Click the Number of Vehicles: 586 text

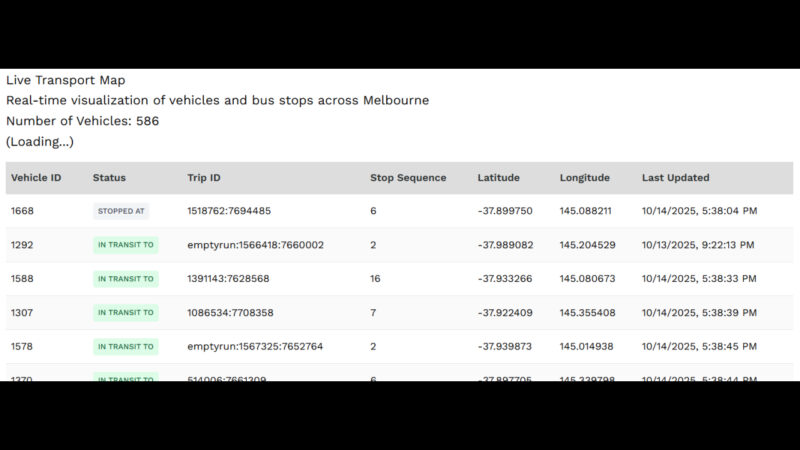(82, 121)
